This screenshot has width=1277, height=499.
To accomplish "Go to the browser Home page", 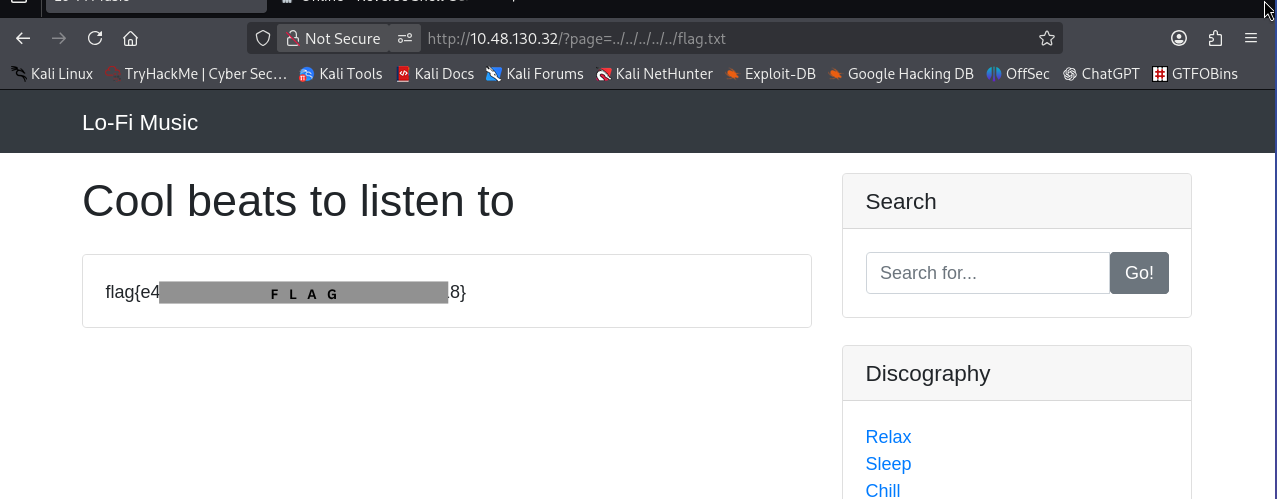I will pos(130,38).
